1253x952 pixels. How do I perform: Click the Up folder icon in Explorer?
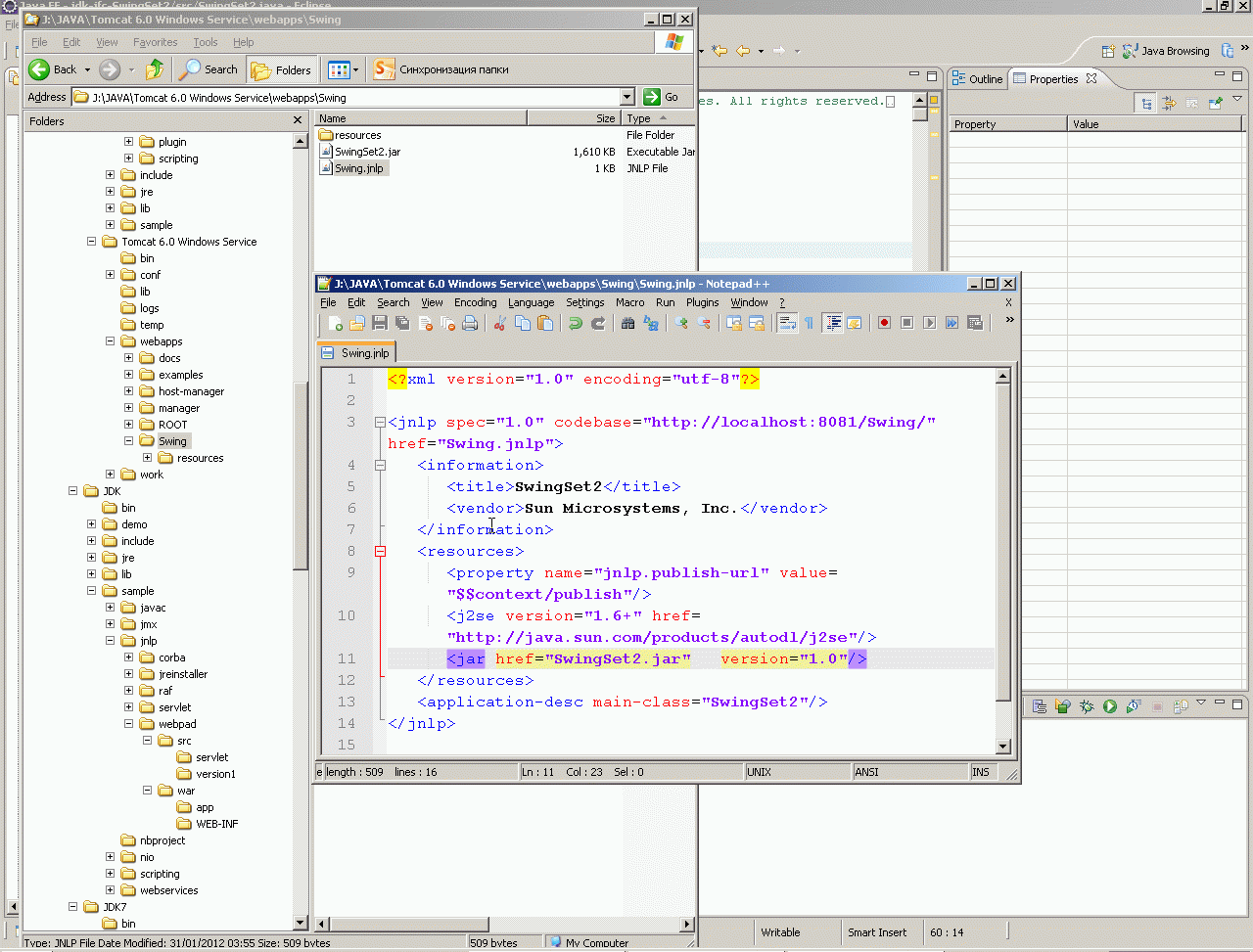click(155, 69)
